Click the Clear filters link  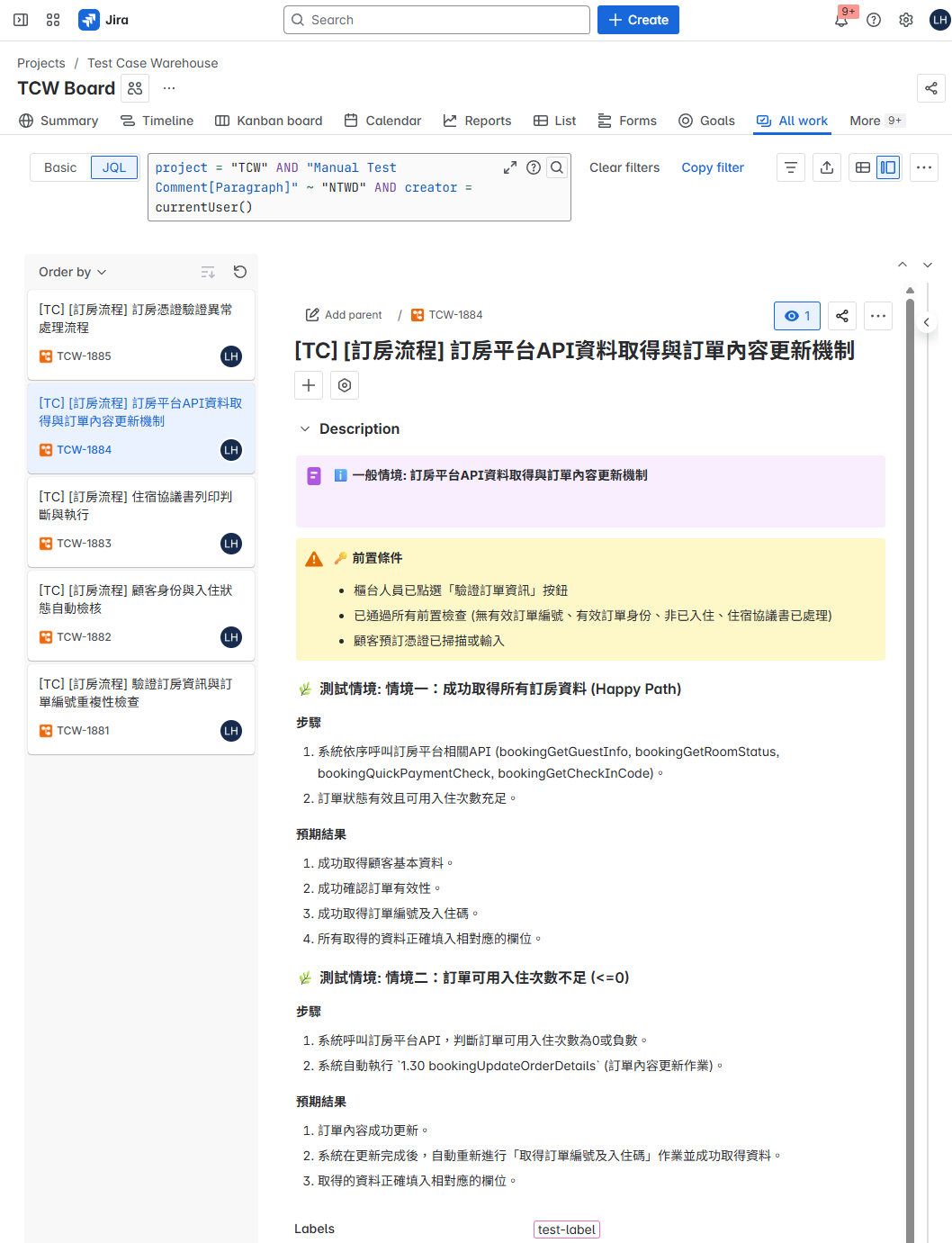624,167
